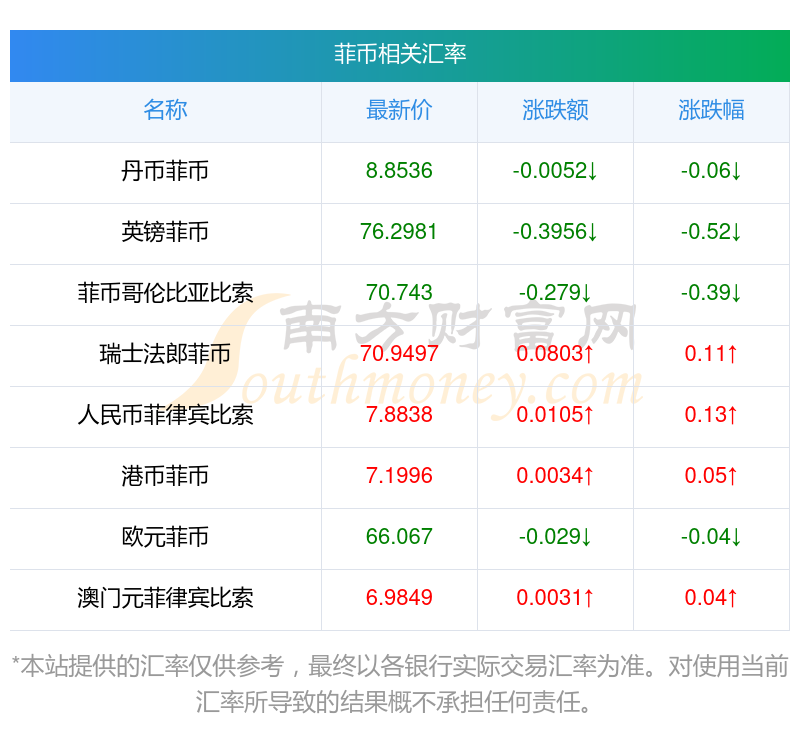Viewport: 800px width, 733px height.
Task: Click the 港币菲币 row name
Action: (165, 476)
